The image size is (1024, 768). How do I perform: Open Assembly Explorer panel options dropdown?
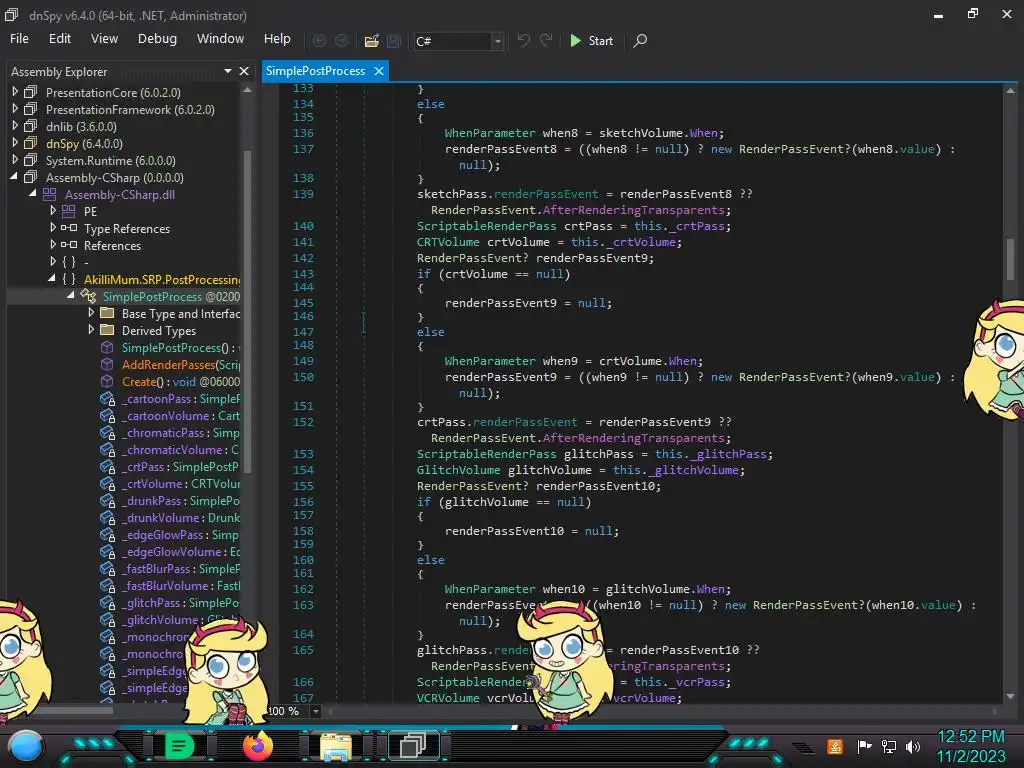pyautogui.click(x=227, y=71)
